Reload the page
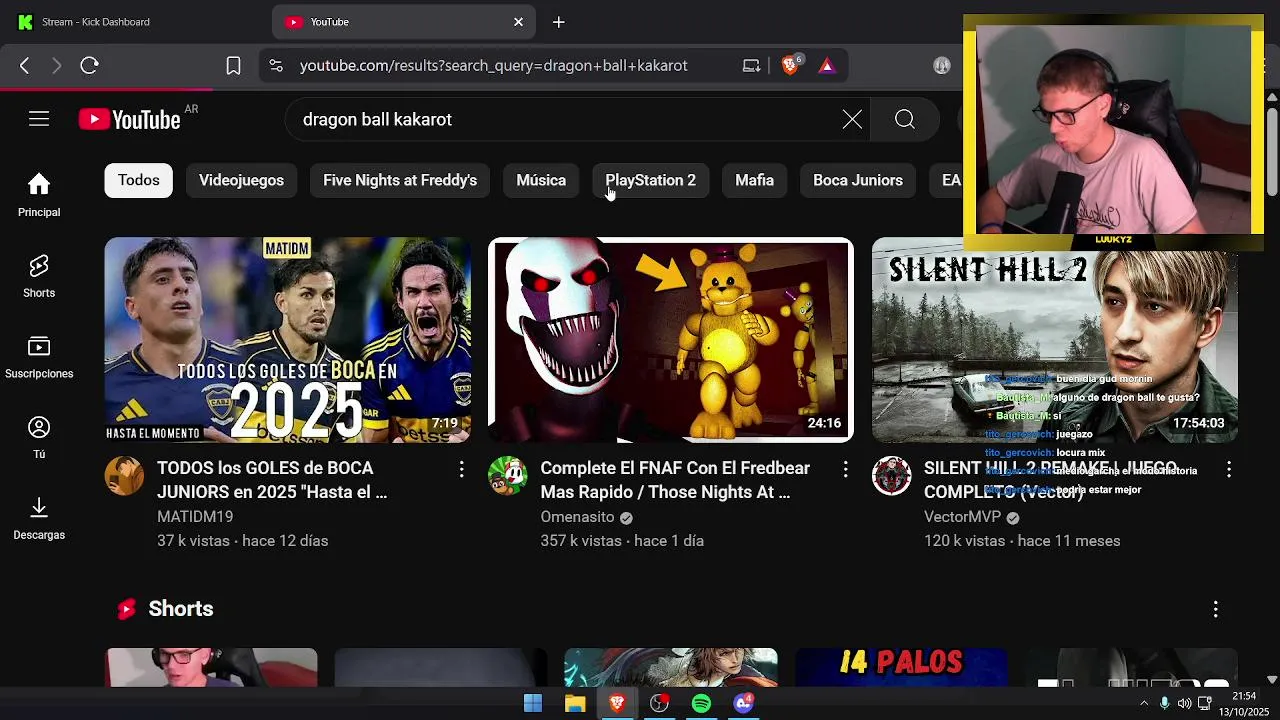 point(89,65)
